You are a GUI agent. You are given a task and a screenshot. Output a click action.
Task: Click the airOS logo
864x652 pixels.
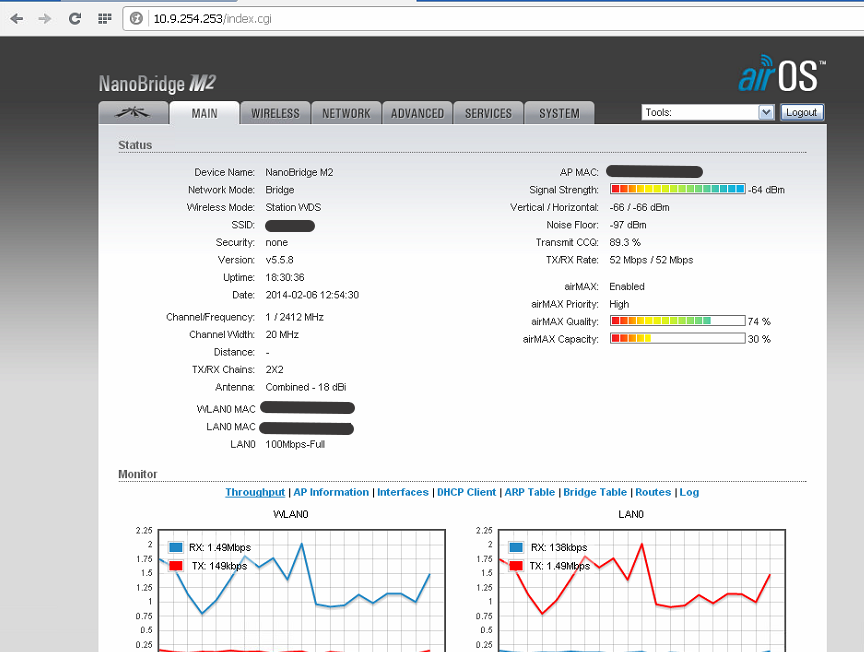tap(781, 77)
